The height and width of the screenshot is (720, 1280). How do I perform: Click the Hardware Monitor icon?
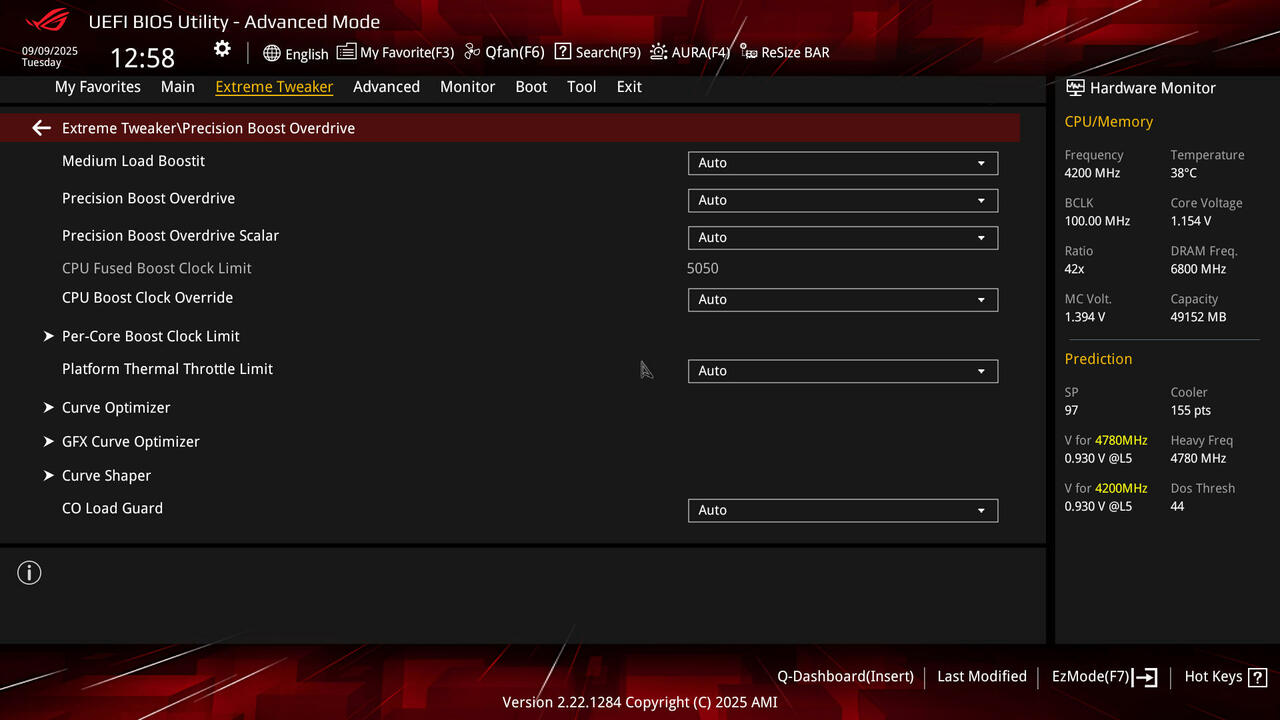(x=1075, y=88)
